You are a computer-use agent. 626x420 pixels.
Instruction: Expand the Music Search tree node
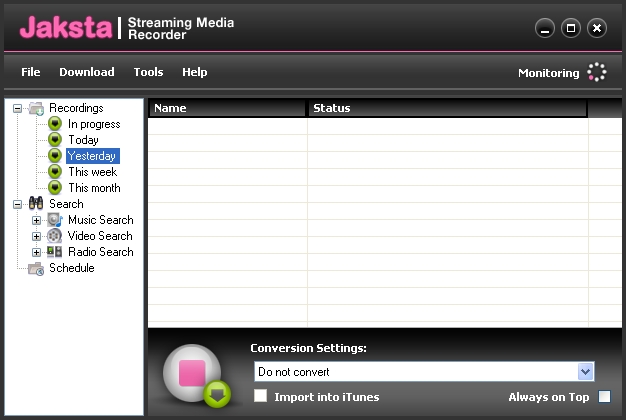[36, 220]
